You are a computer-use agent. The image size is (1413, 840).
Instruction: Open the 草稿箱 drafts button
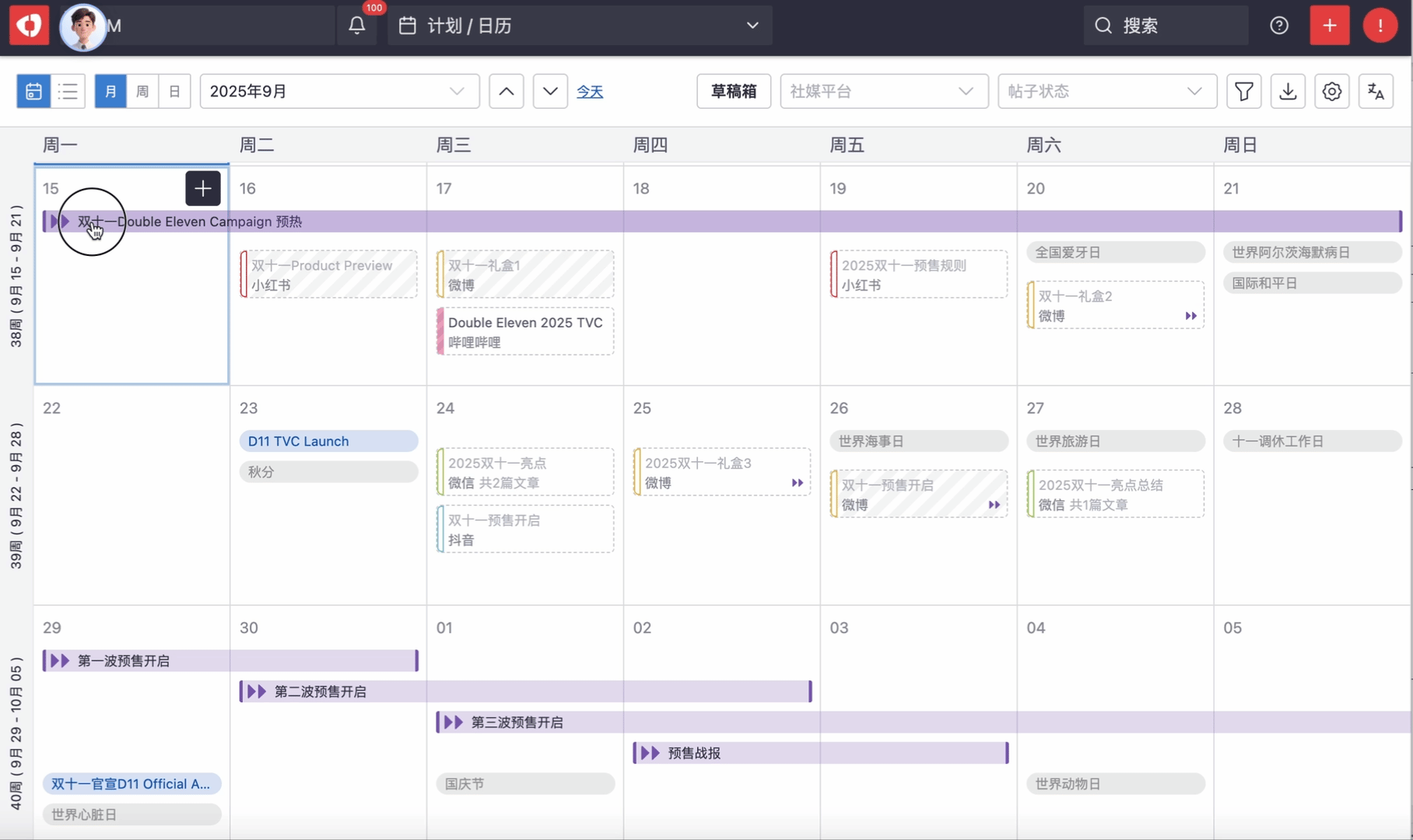click(x=733, y=91)
